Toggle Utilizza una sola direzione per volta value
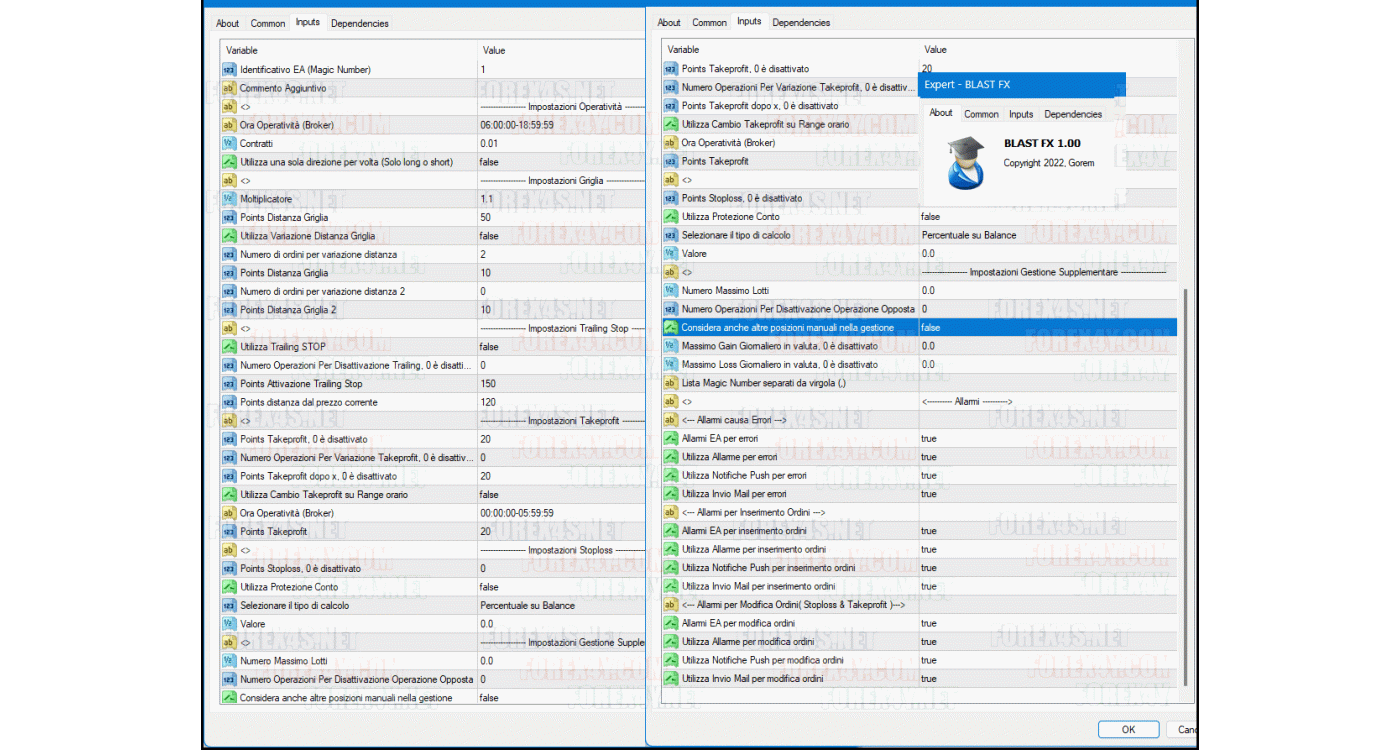Viewport: 1400px width, 750px height. 560,162
